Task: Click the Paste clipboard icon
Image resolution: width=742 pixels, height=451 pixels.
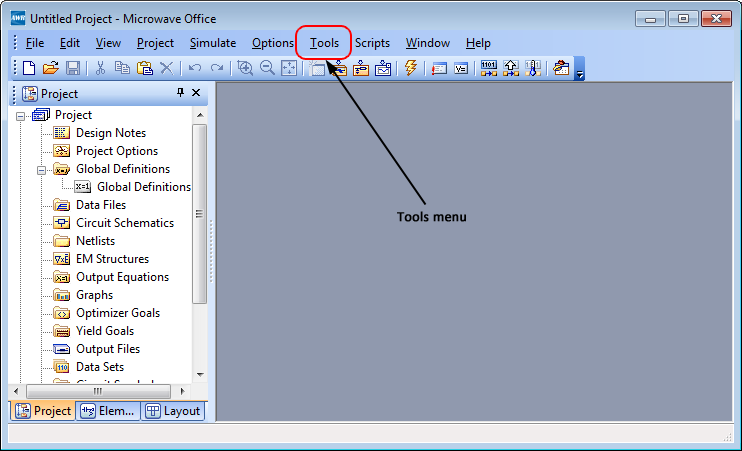Action: coord(145,68)
